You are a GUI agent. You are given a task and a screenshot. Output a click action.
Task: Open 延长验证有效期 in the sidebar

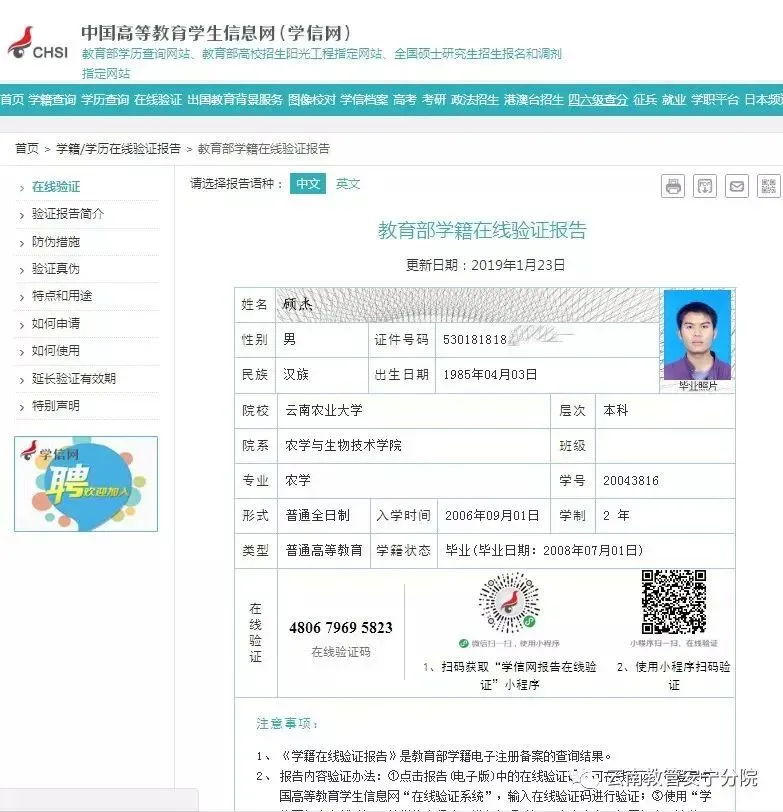pos(74,379)
